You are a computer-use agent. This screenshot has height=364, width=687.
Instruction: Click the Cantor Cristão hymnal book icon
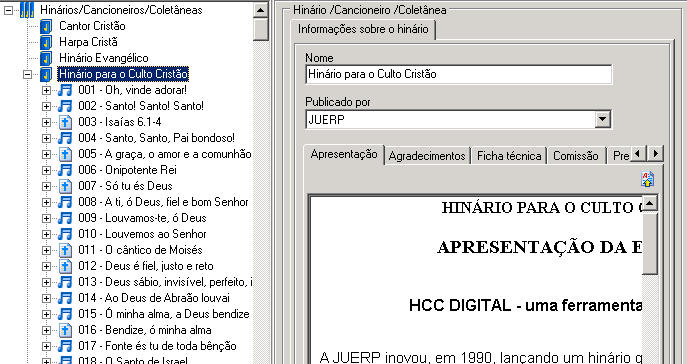pos(46,26)
